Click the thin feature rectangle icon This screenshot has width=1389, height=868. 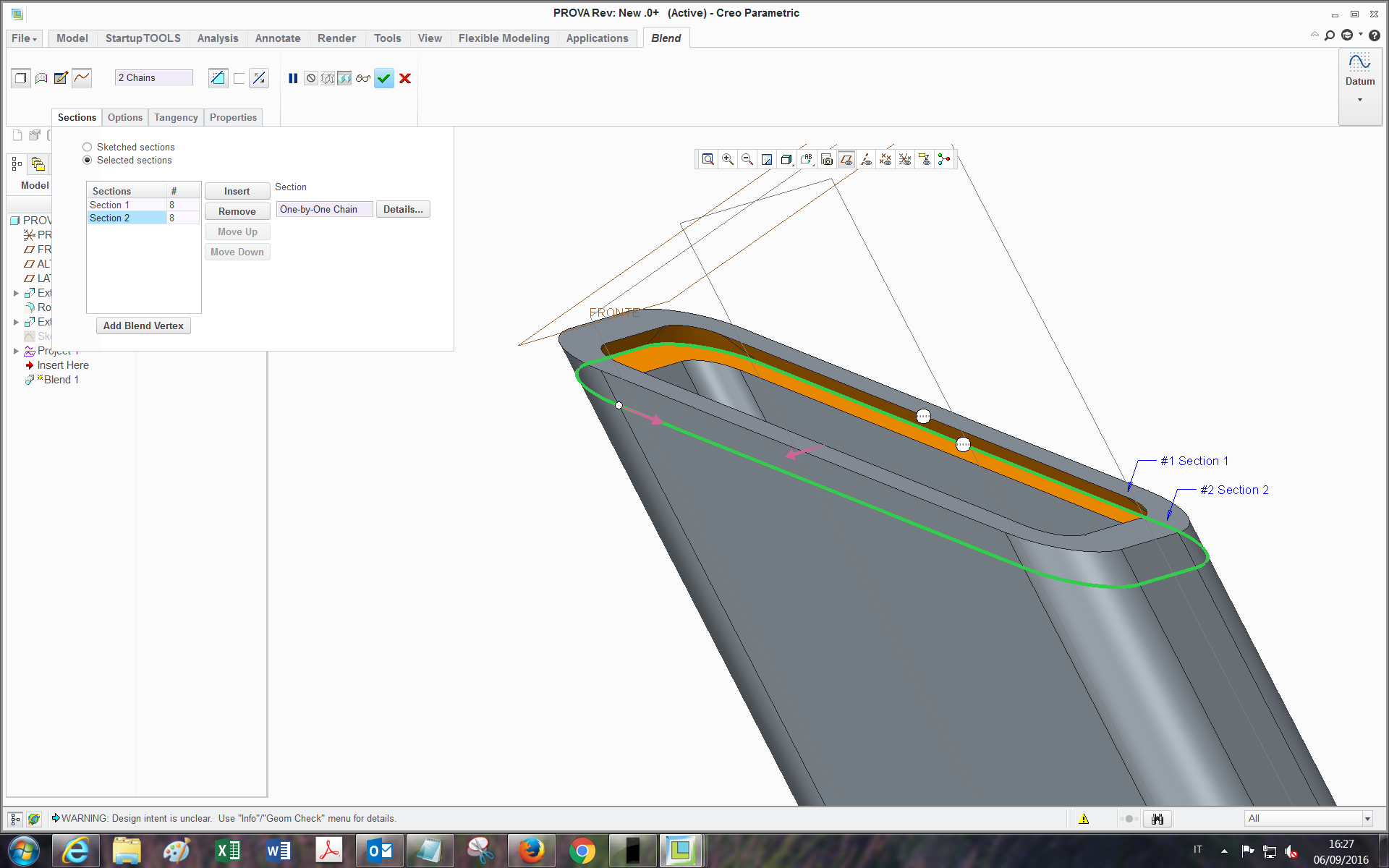click(x=239, y=78)
